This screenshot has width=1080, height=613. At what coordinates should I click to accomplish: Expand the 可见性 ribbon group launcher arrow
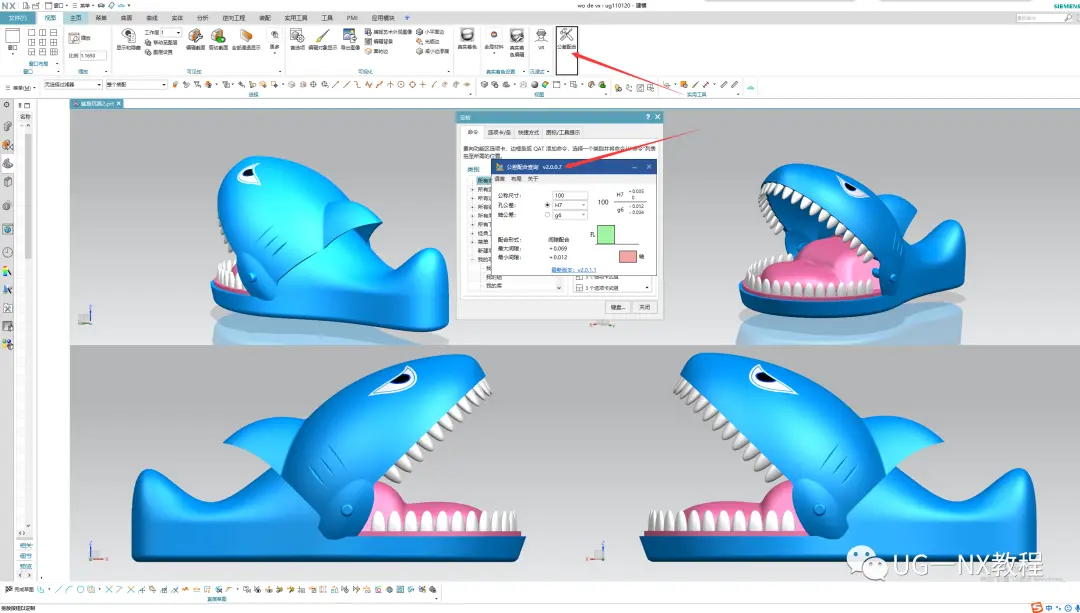click(280, 72)
